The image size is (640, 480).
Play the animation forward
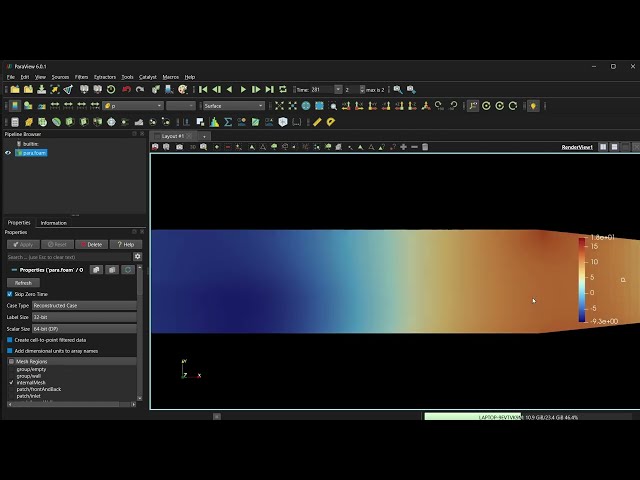pyautogui.click(x=243, y=89)
